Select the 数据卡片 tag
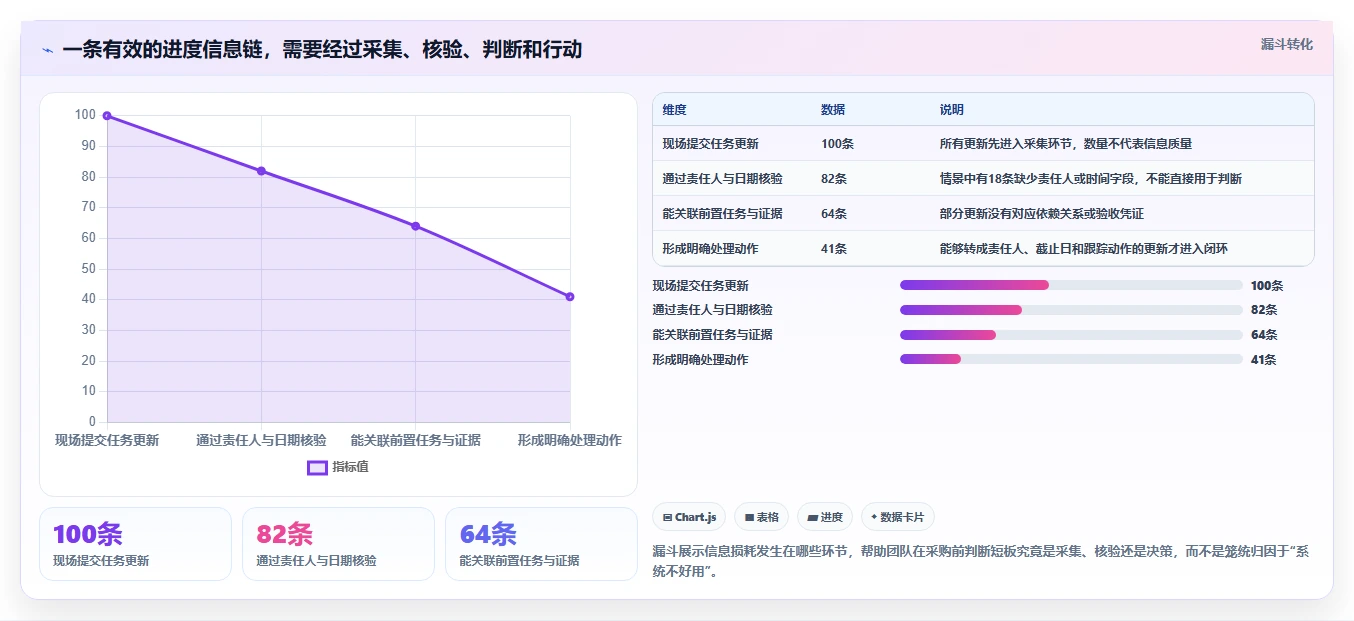 coord(898,517)
